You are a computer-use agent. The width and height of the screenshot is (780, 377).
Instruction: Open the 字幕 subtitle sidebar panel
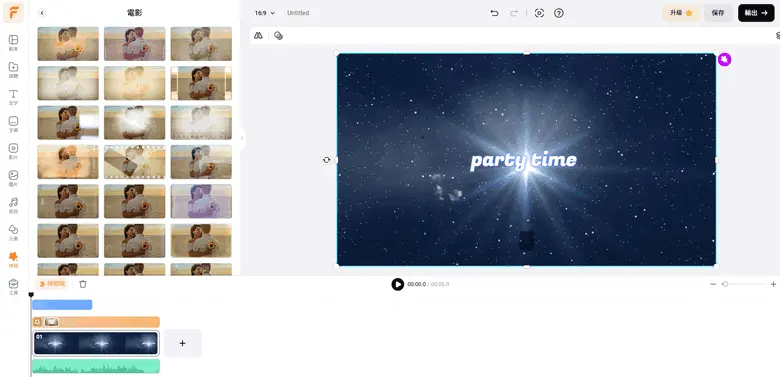13,124
